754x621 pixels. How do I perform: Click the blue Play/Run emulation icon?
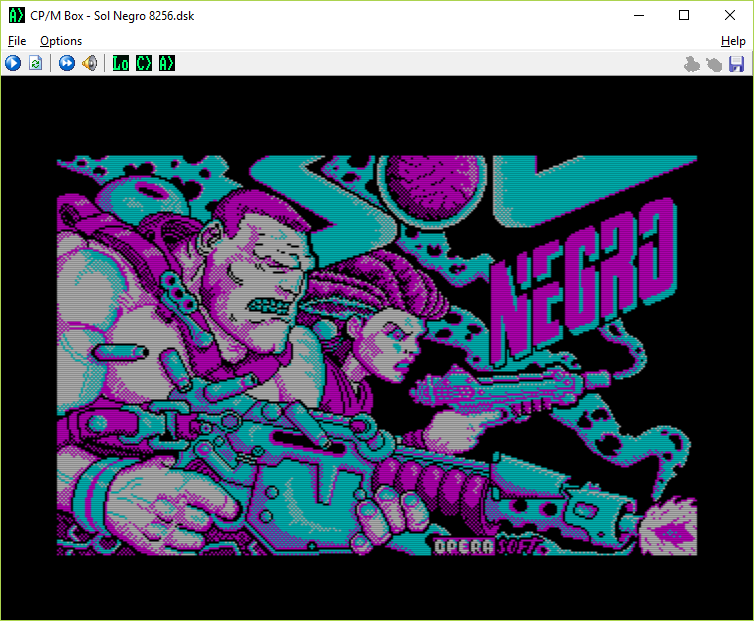(x=13, y=63)
